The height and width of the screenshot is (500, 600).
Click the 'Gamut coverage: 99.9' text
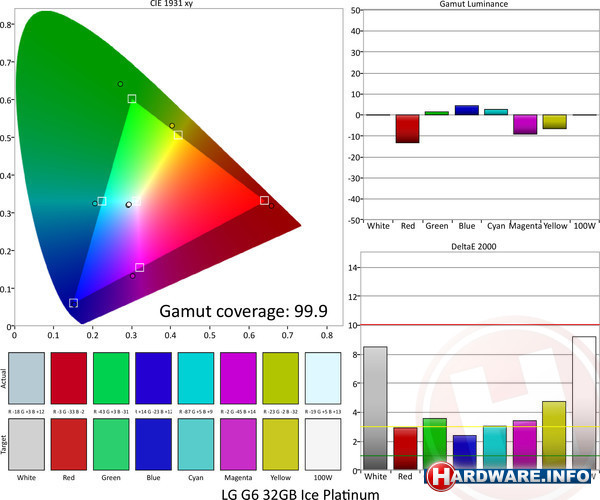[x=243, y=311]
